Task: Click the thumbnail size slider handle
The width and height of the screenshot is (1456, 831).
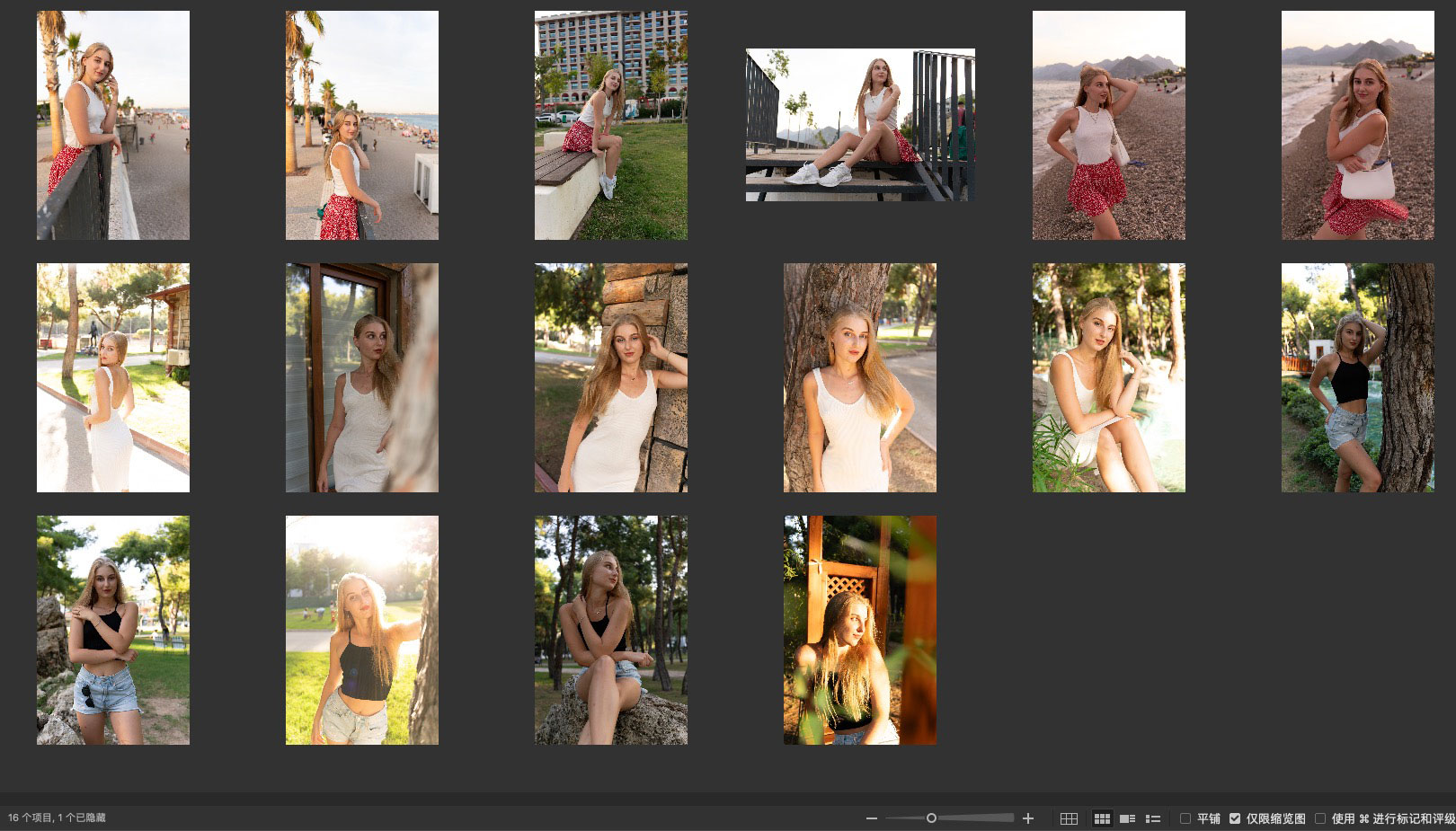Action: [x=931, y=818]
